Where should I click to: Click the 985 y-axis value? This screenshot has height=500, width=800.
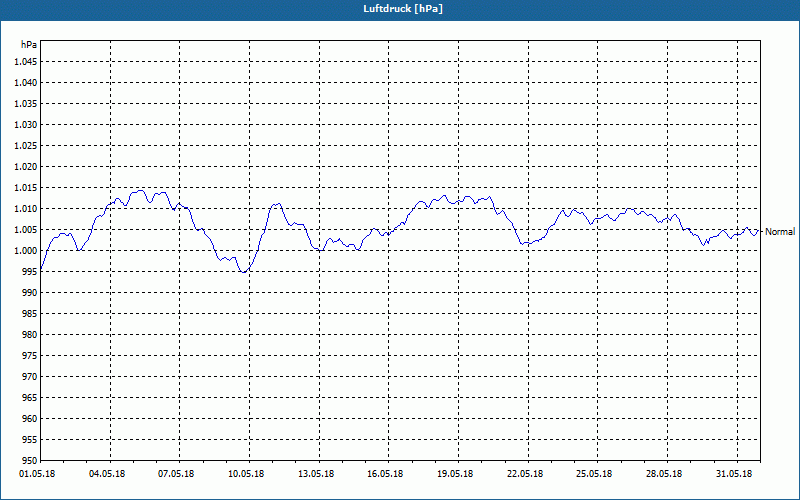pos(31,314)
